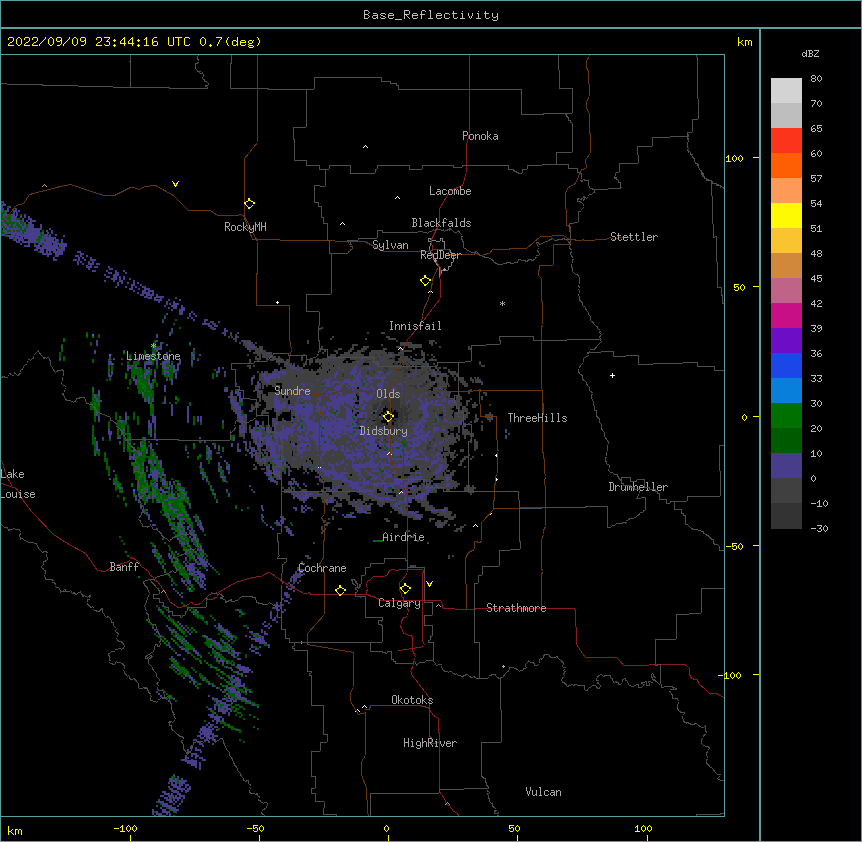Click the Didsbury town label

coord(384,431)
